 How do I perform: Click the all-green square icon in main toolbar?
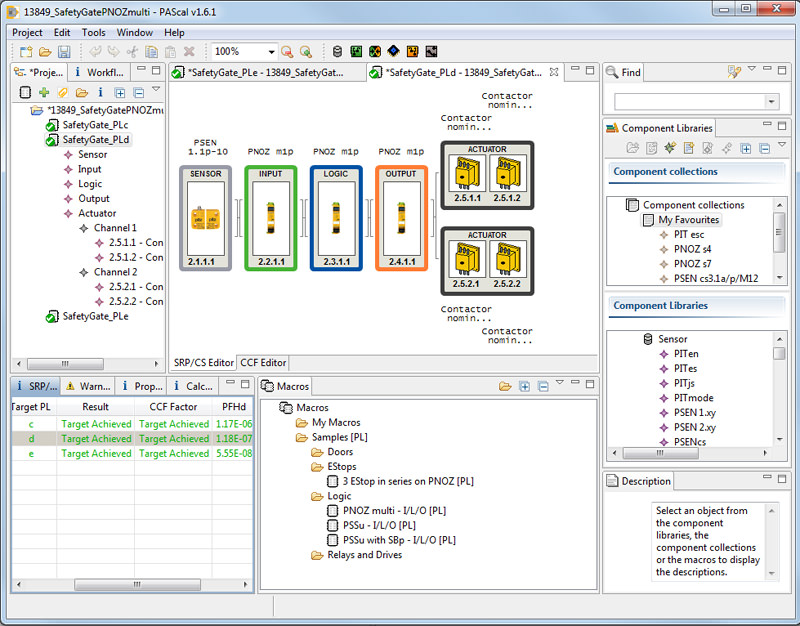coord(356,52)
